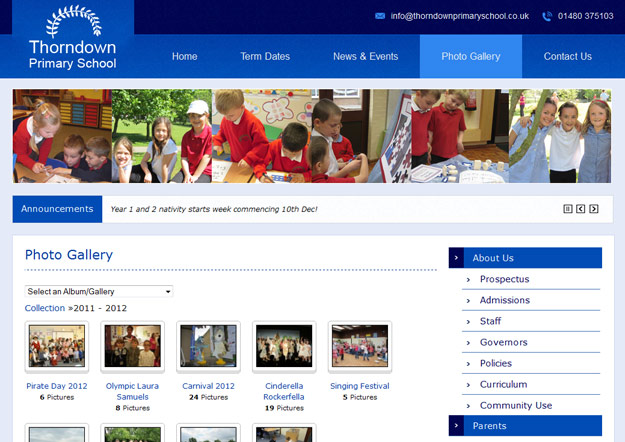Click the phone number 01480 375103
Viewport: 625px width, 442px height.
pos(586,16)
